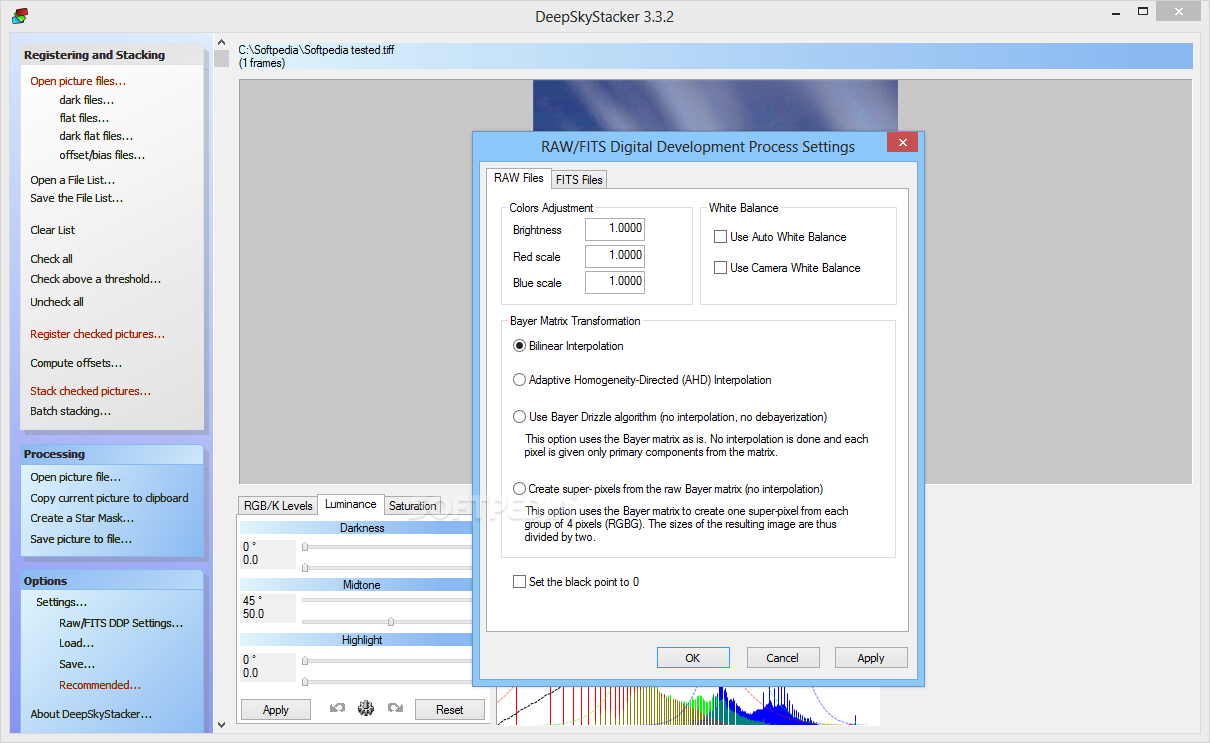Switch to the Saturation tab
Screen dimensions: 1210x743
point(413,506)
